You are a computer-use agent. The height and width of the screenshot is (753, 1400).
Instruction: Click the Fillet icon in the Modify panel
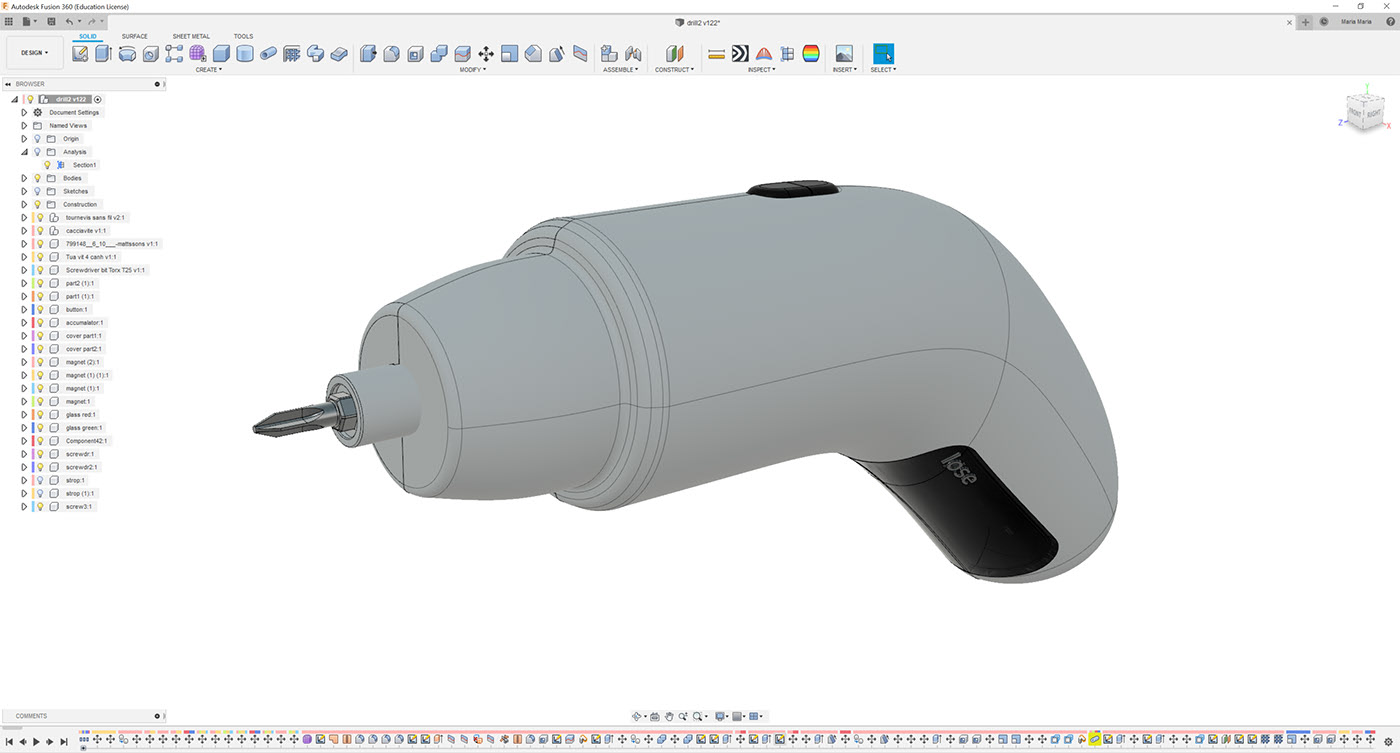click(391, 53)
